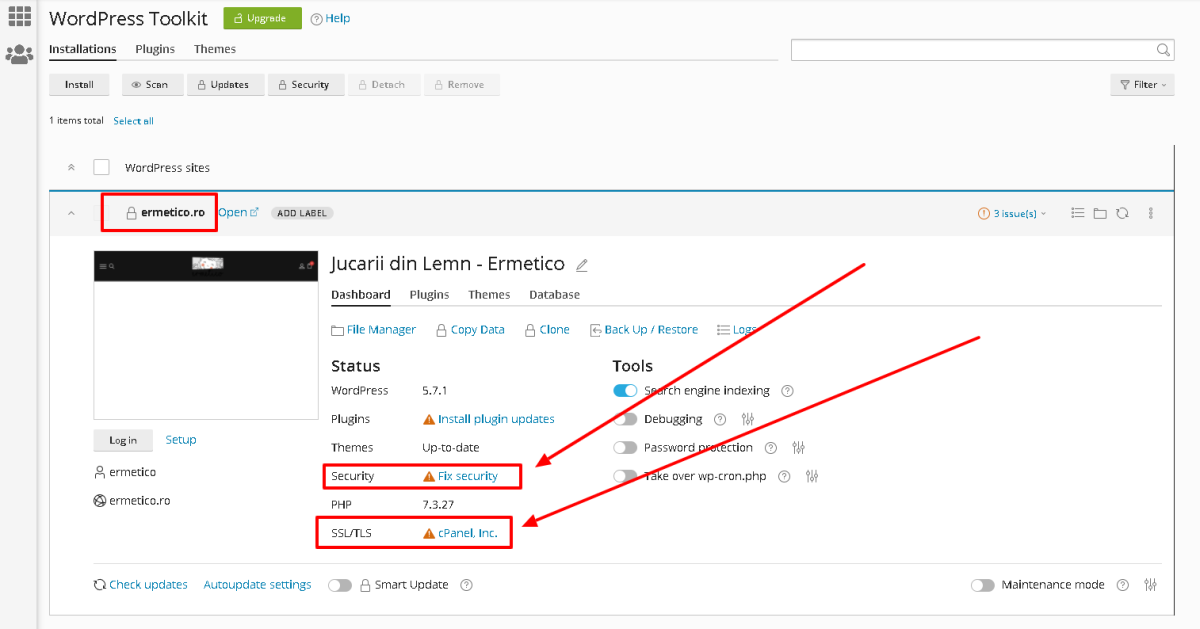Click the Help question mark link
This screenshot has height=629, width=1200.
pyautogui.click(x=331, y=18)
